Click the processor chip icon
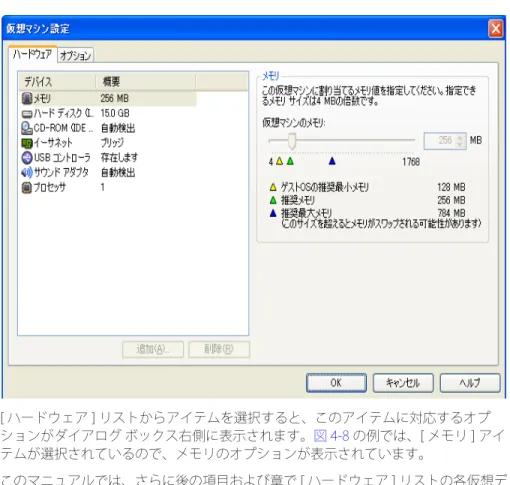Viewport: 510px width, 485px height. click(27, 187)
